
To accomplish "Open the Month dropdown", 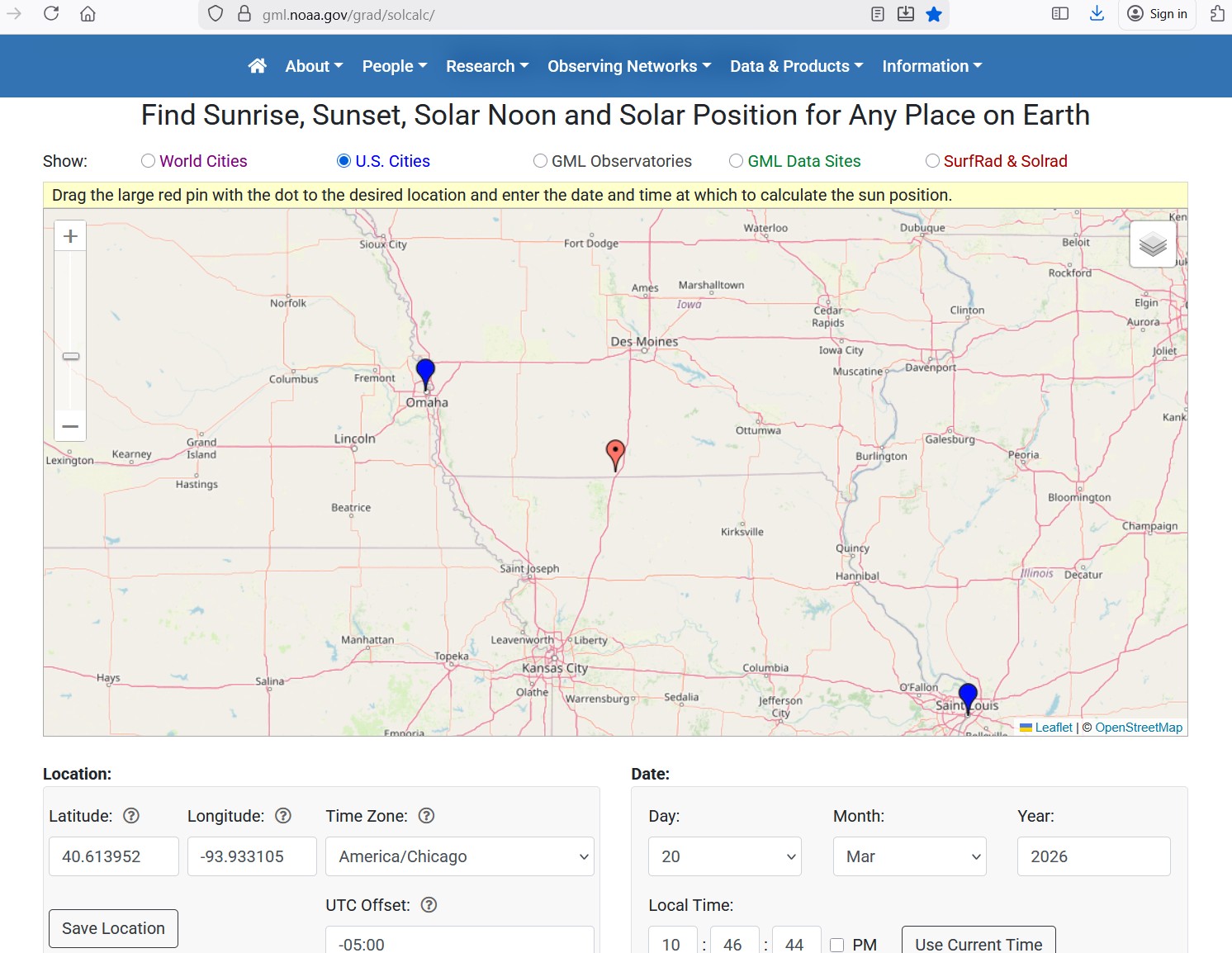I will click(909, 856).
